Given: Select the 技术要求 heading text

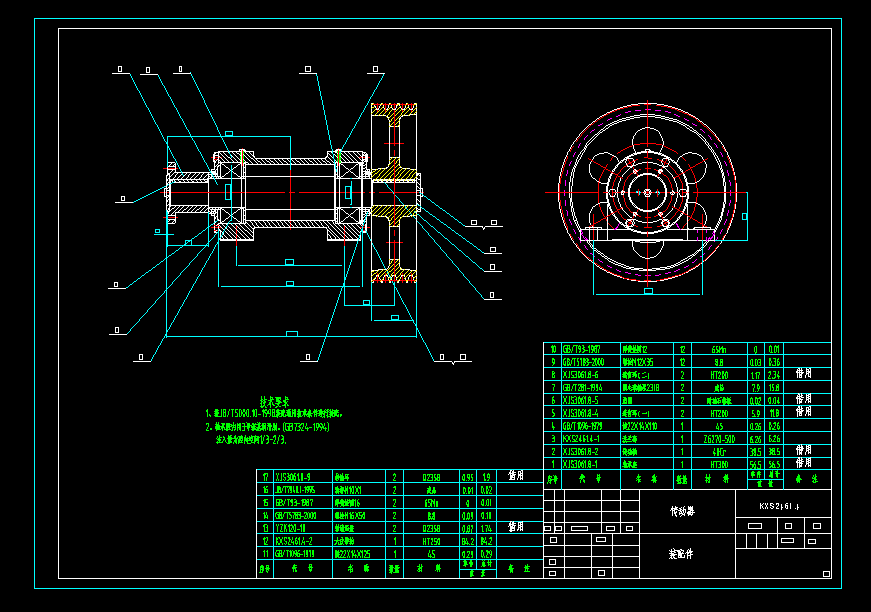Looking at the screenshot, I should (274, 402).
